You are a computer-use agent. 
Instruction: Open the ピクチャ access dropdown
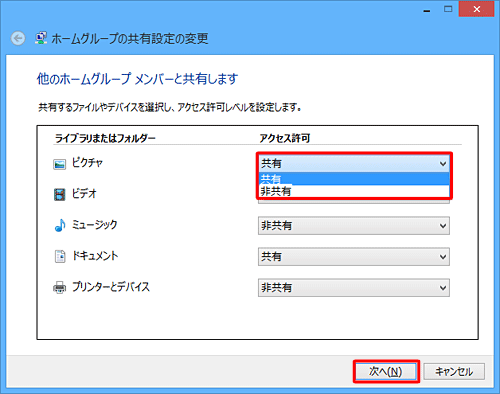(354, 163)
